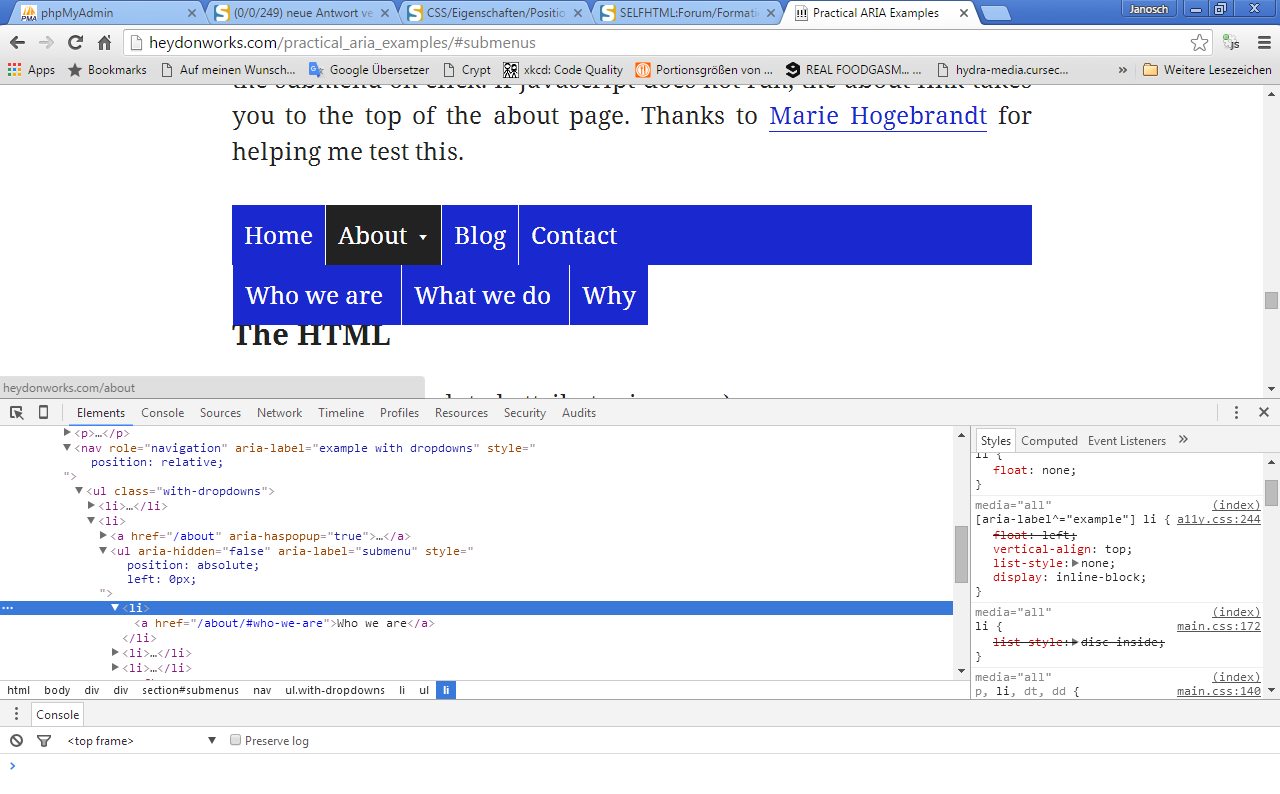Switch to the DevTools Console tab
Viewport: 1280px width, 794px height.
point(163,412)
